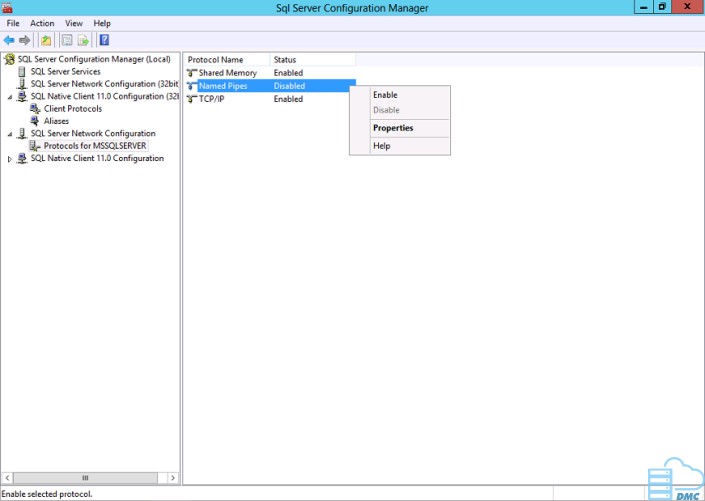Screen dimensions: 705x501
Task: Select SQL Server Configuration Manager (Local) root label
Action: coord(94,59)
